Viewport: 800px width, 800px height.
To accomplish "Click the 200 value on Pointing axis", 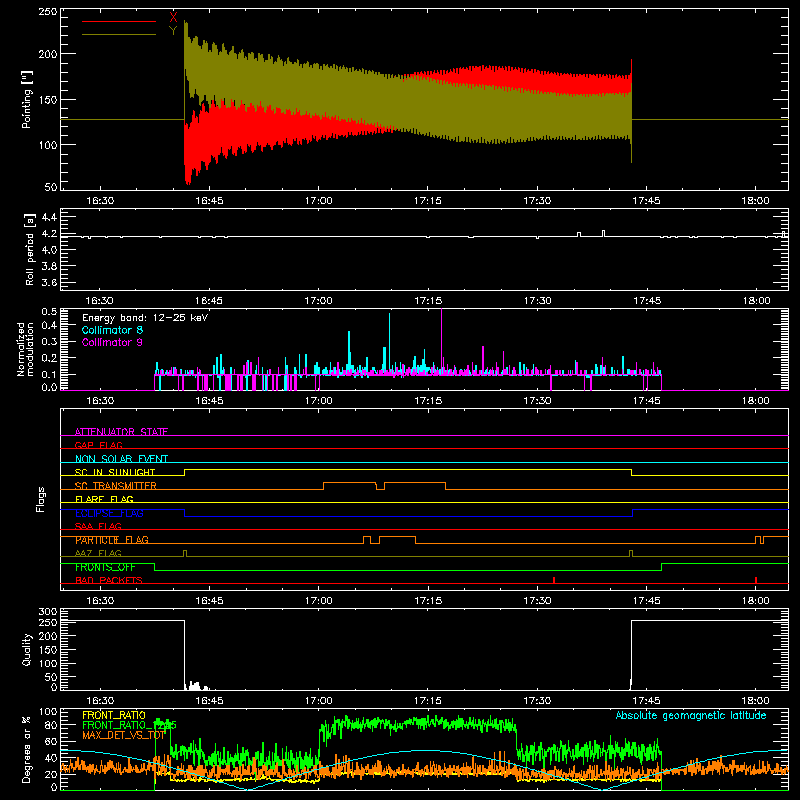I will tap(47, 54).
